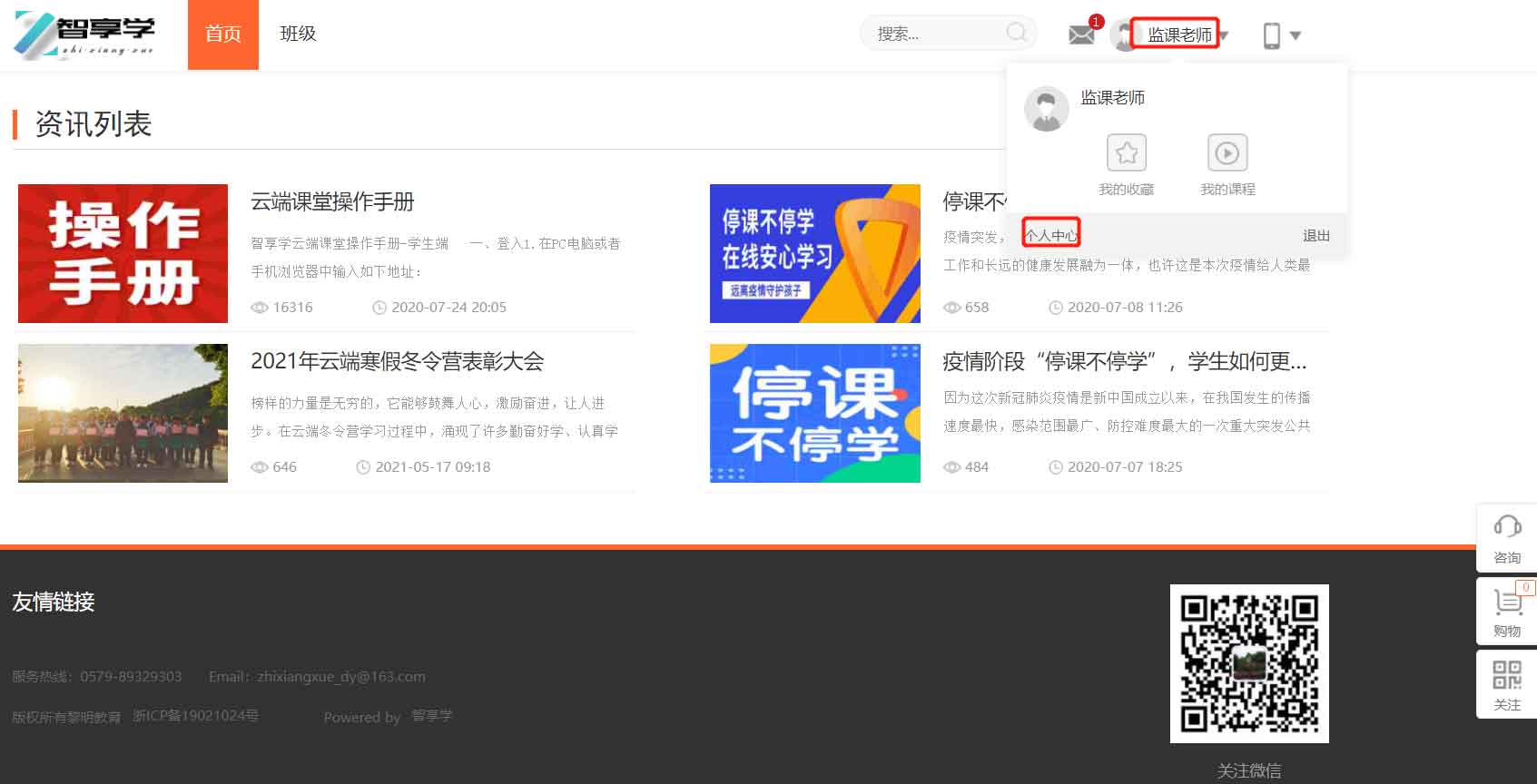Click the search magnifier icon
This screenshot has width=1537, height=784.
pyautogui.click(x=1016, y=34)
